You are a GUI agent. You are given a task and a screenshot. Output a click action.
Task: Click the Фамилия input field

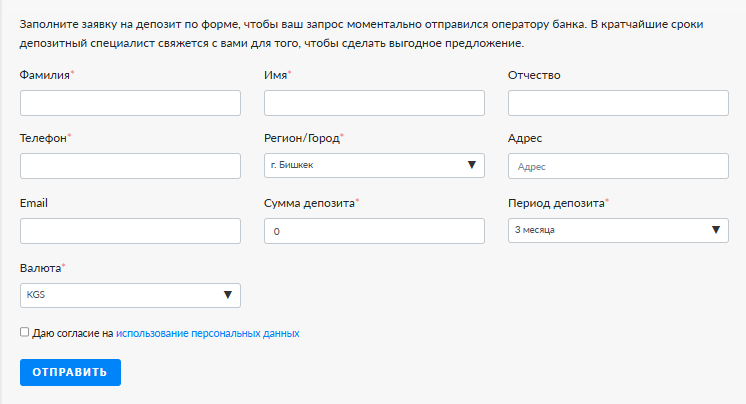pyautogui.click(x=130, y=103)
